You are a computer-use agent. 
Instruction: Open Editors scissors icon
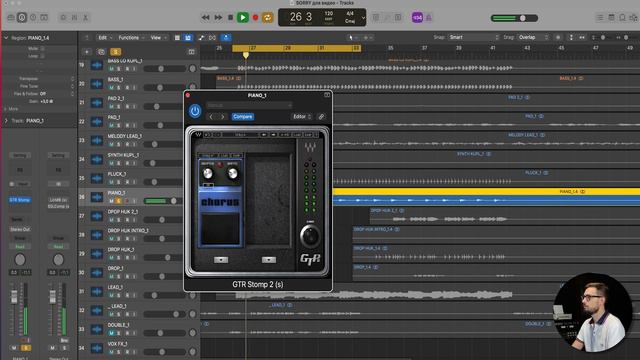tap(86, 18)
